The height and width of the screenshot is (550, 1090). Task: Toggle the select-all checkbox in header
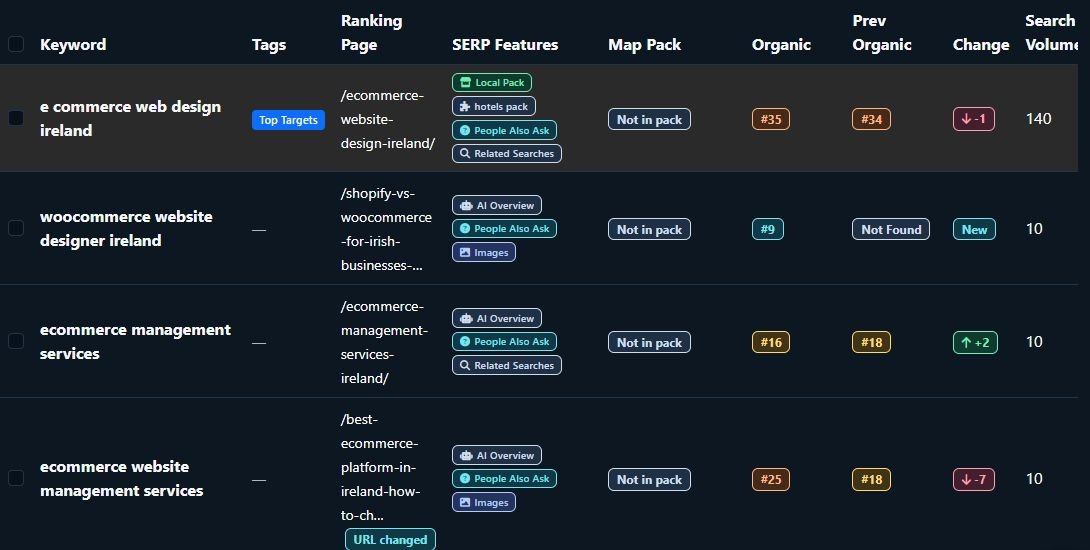coord(16,45)
